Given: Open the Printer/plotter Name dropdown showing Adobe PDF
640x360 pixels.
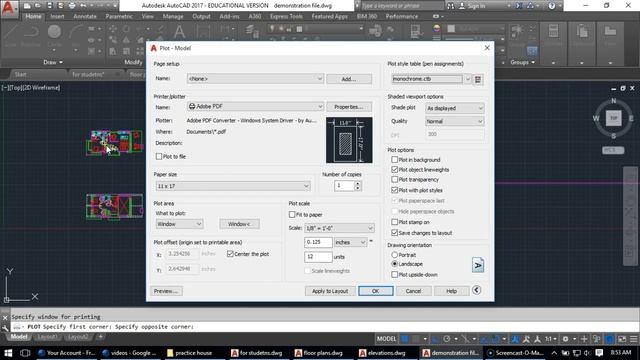Looking at the screenshot, I should 255,107.
